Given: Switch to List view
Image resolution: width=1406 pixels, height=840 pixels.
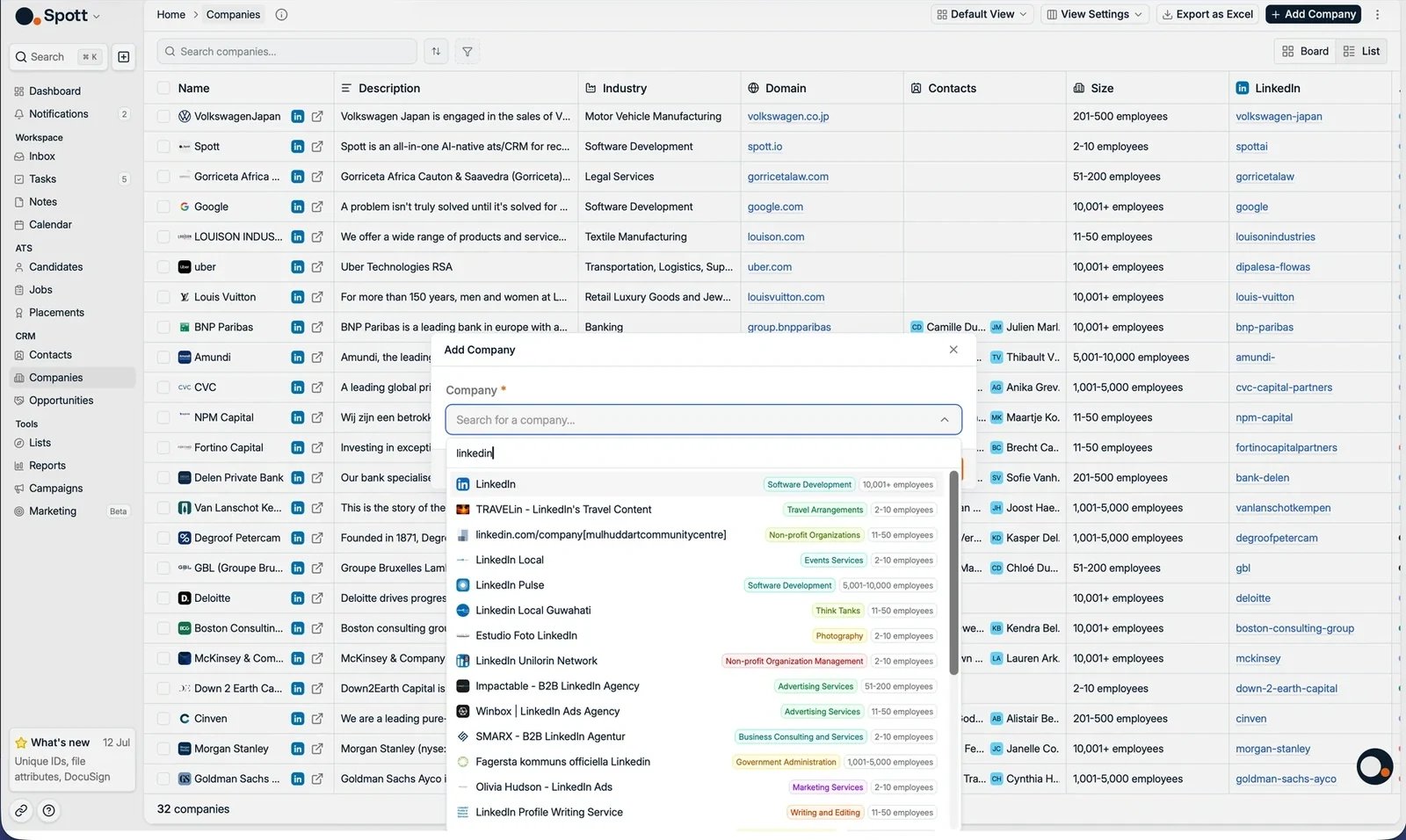Looking at the screenshot, I should click(x=1361, y=52).
